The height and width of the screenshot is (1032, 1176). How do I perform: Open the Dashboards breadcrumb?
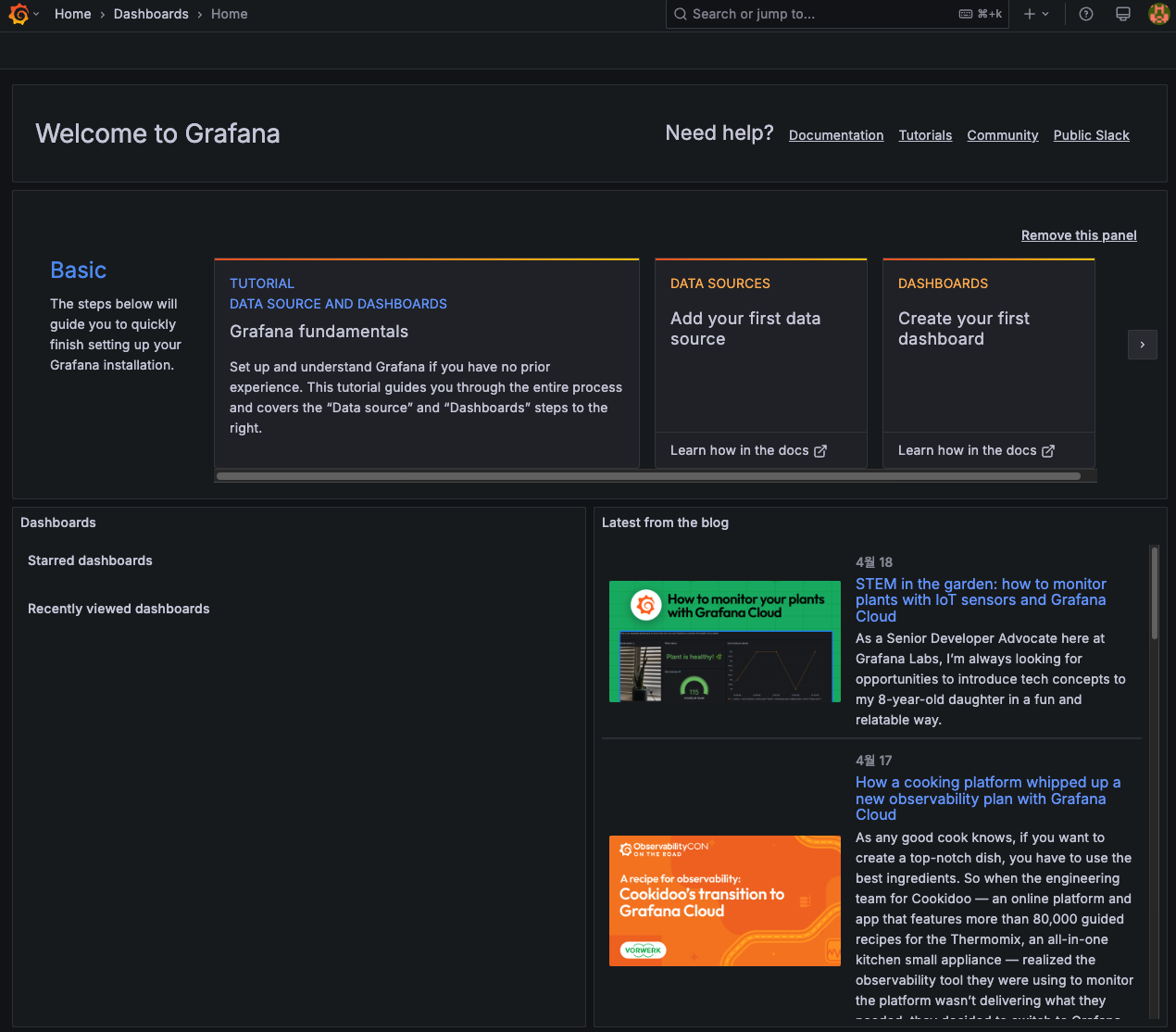coord(151,14)
